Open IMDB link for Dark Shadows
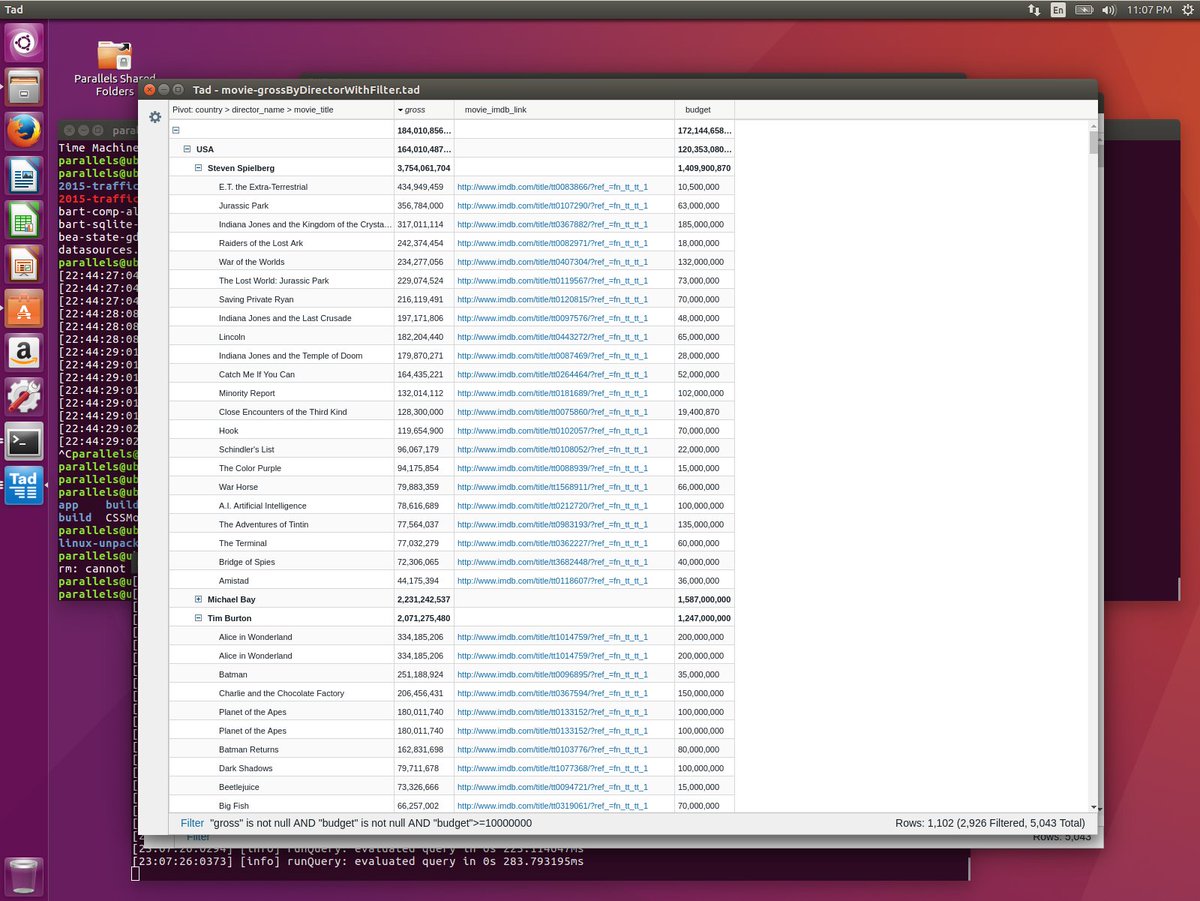Screen dimensions: 1200x901 552,768
